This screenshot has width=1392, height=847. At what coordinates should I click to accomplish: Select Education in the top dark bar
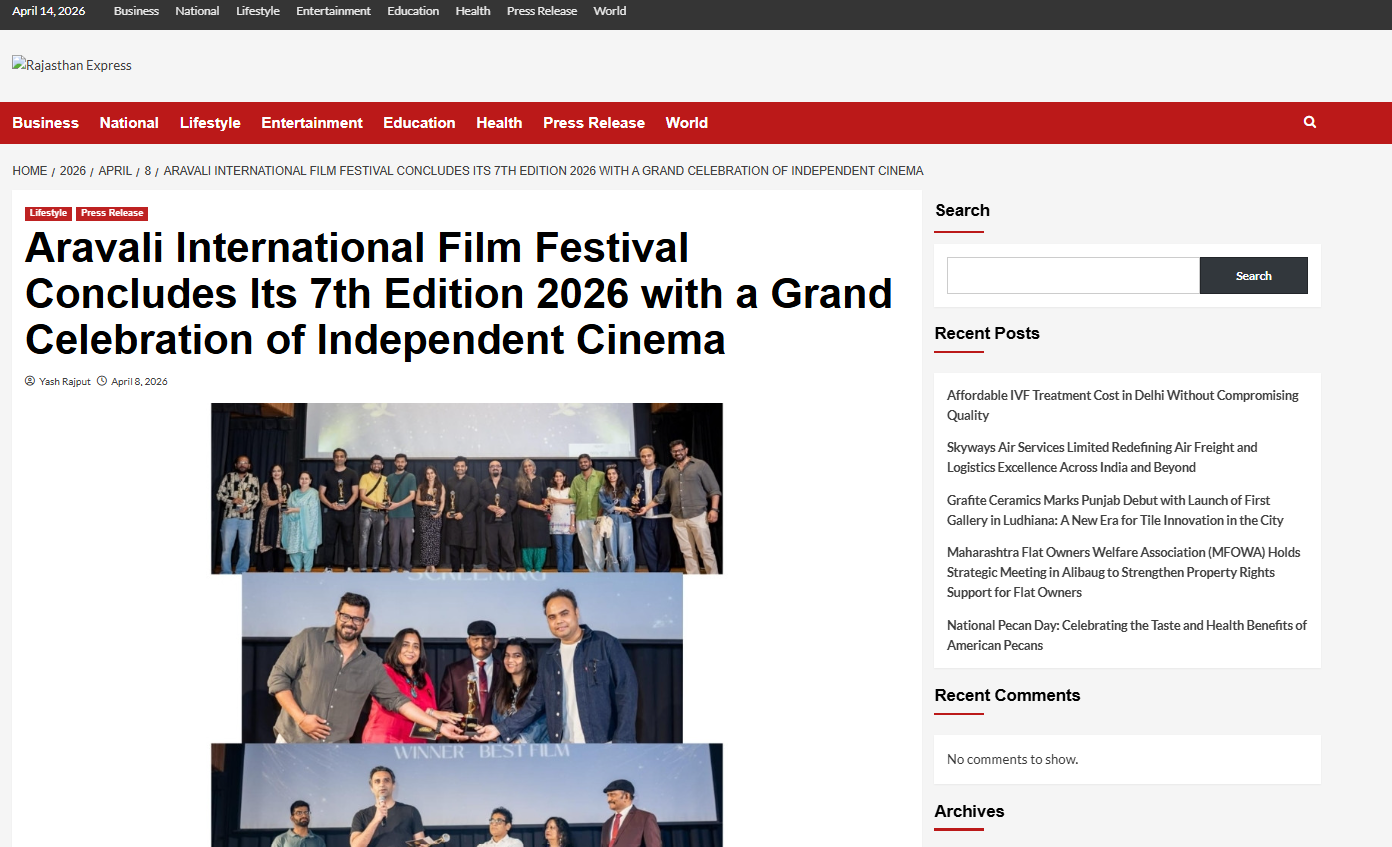(413, 11)
